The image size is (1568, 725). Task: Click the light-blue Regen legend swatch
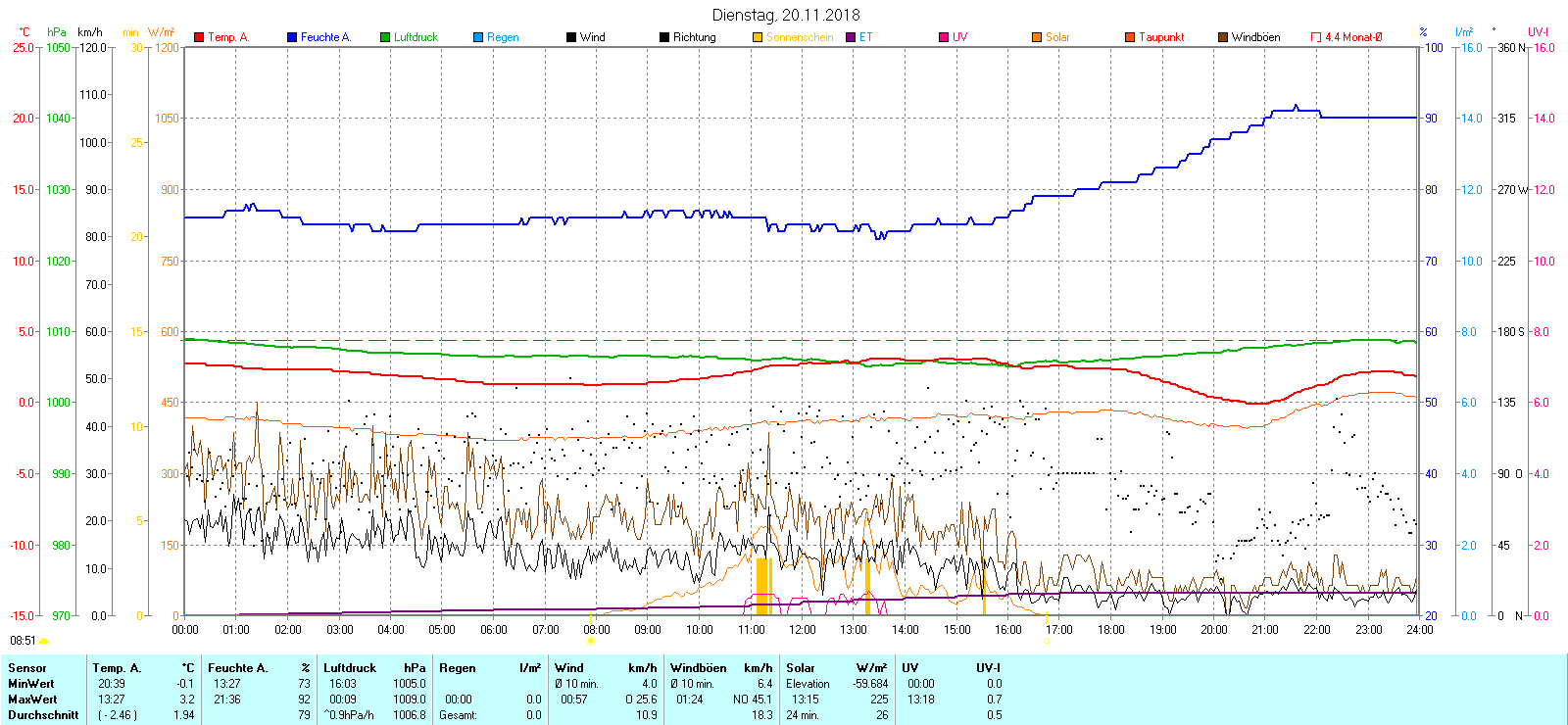(478, 37)
